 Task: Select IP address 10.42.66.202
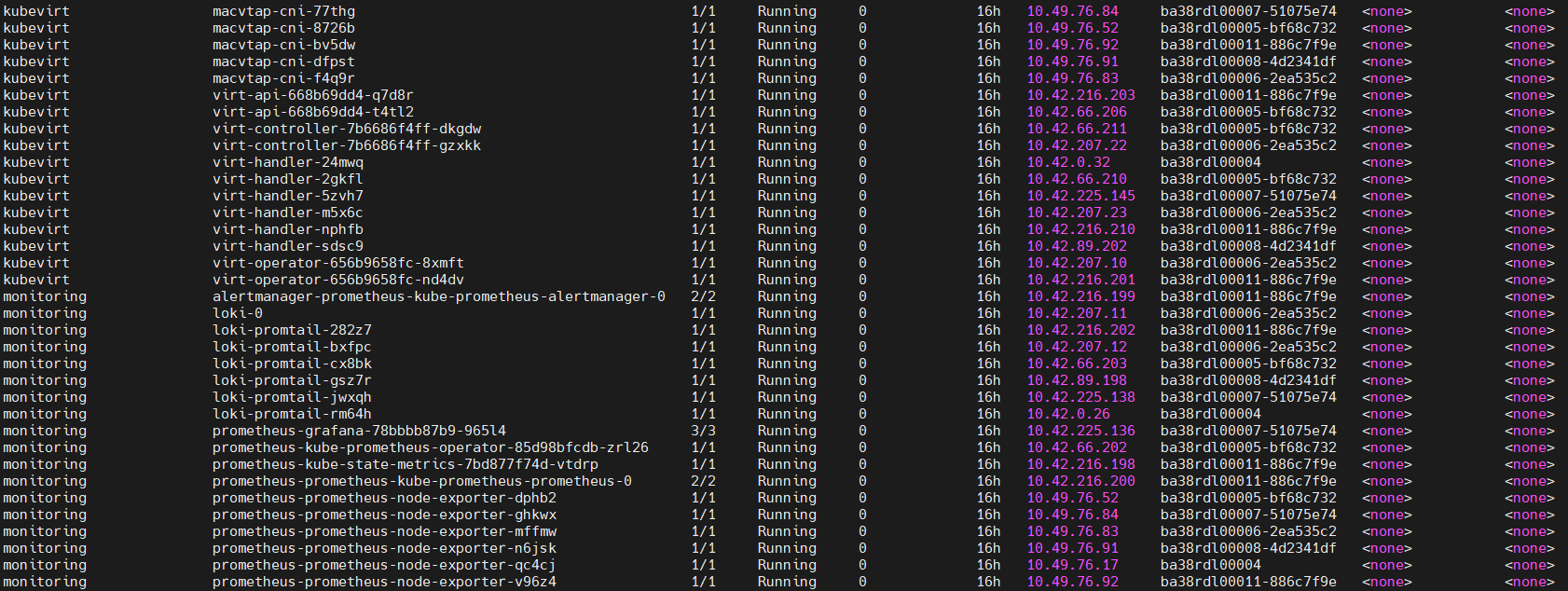click(x=1077, y=447)
